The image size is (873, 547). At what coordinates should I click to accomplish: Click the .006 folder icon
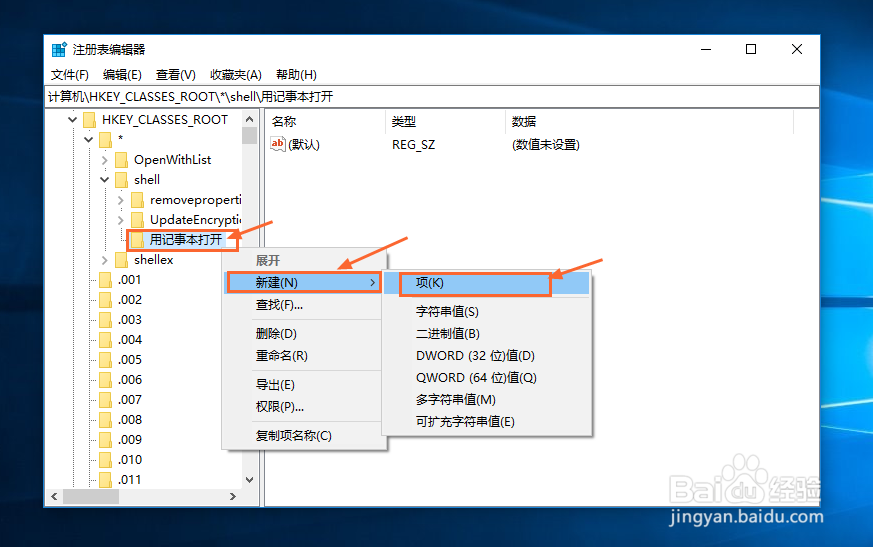point(105,380)
